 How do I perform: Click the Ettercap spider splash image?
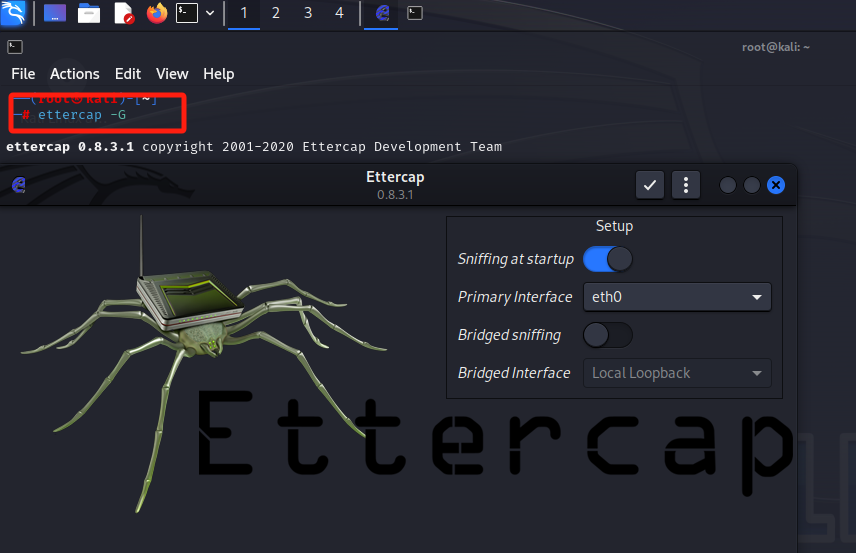click(203, 363)
